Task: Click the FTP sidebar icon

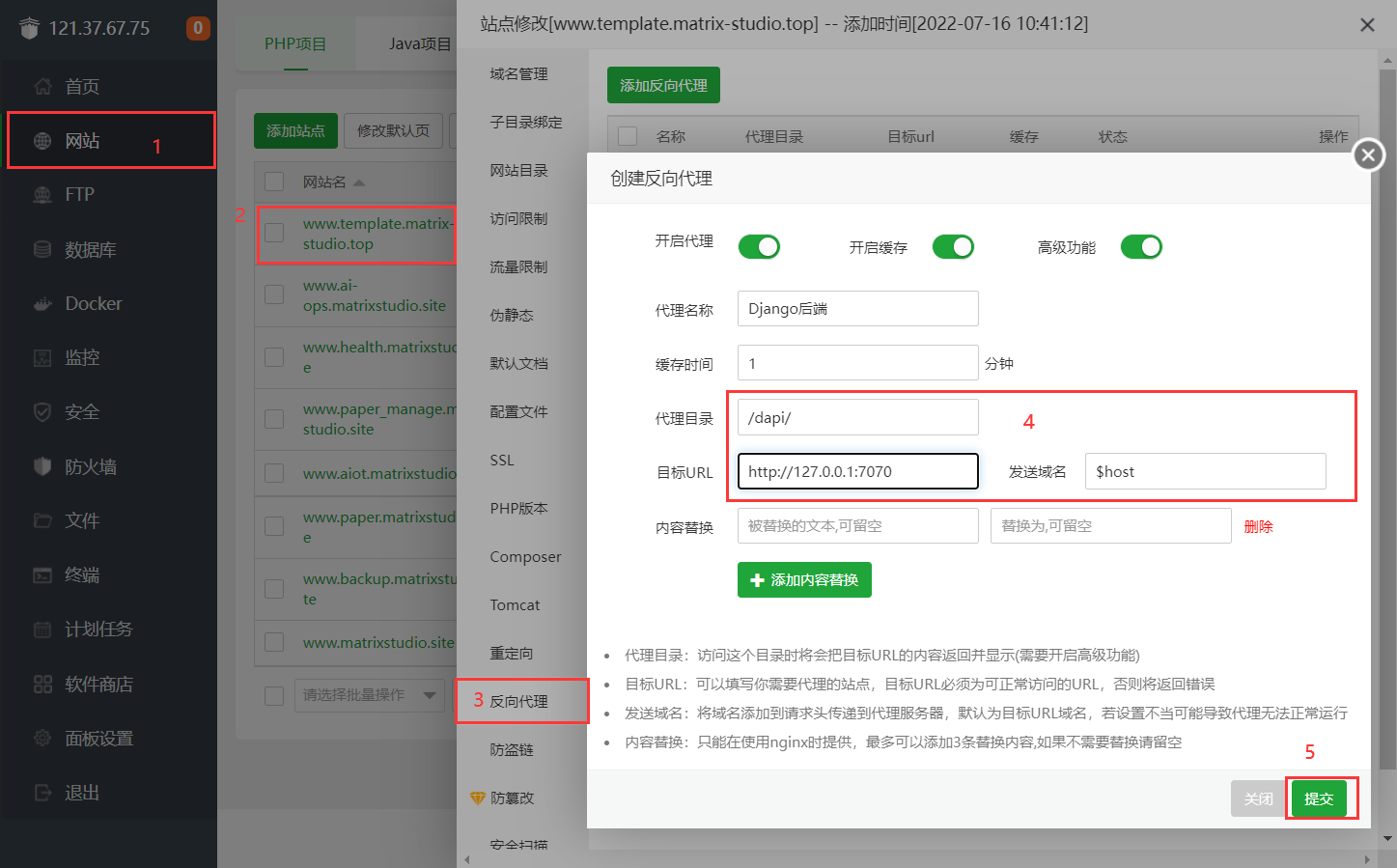Action: point(42,195)
